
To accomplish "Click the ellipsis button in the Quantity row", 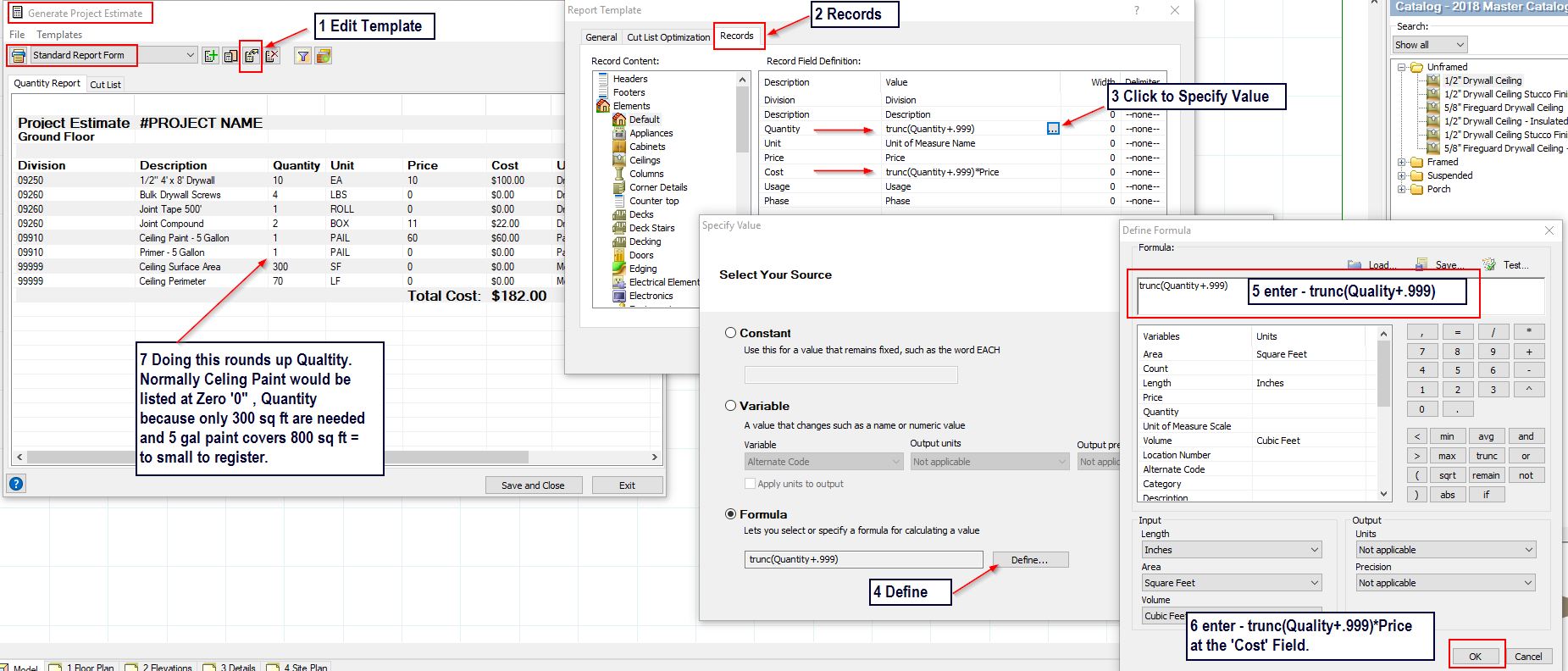I will click(x=1053, y=129).
